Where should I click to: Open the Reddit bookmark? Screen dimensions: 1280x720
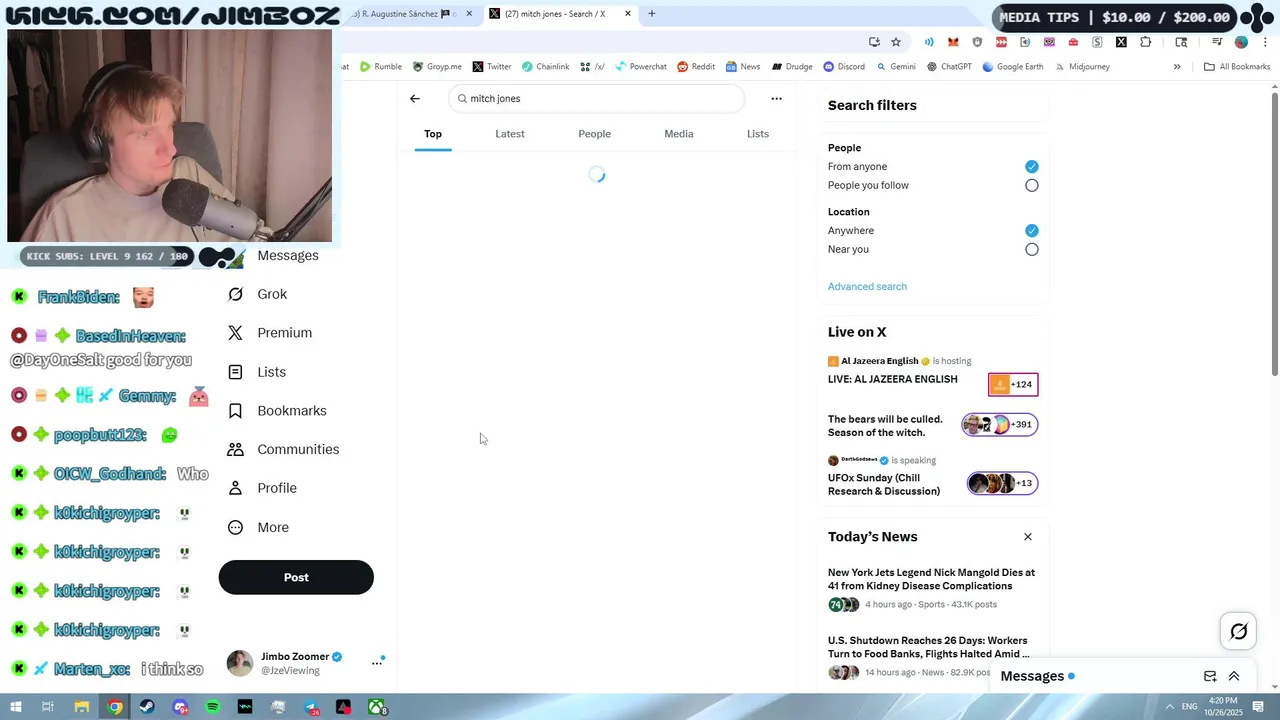click(696, 67)
